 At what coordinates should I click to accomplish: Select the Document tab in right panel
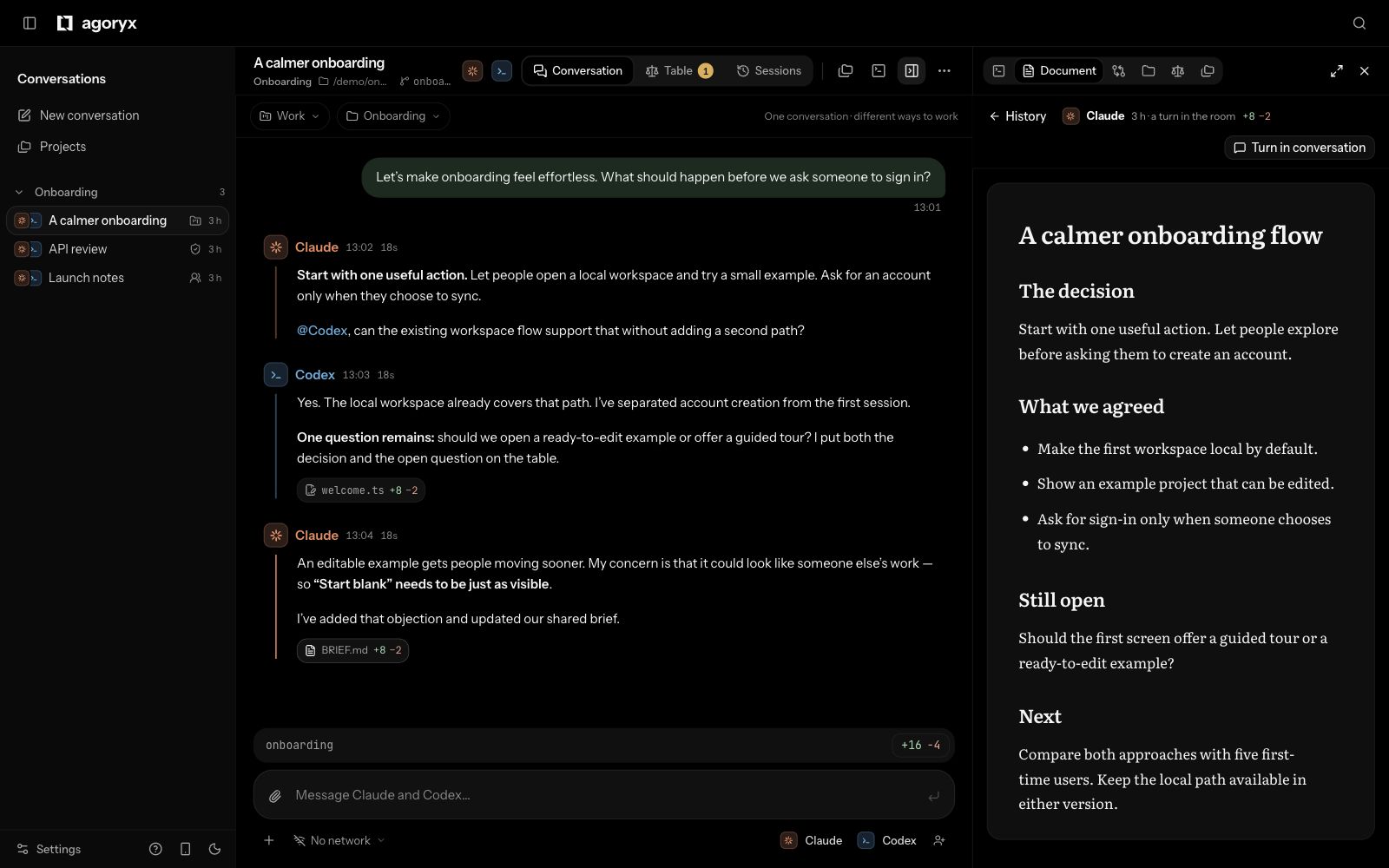click(1059, 71)
